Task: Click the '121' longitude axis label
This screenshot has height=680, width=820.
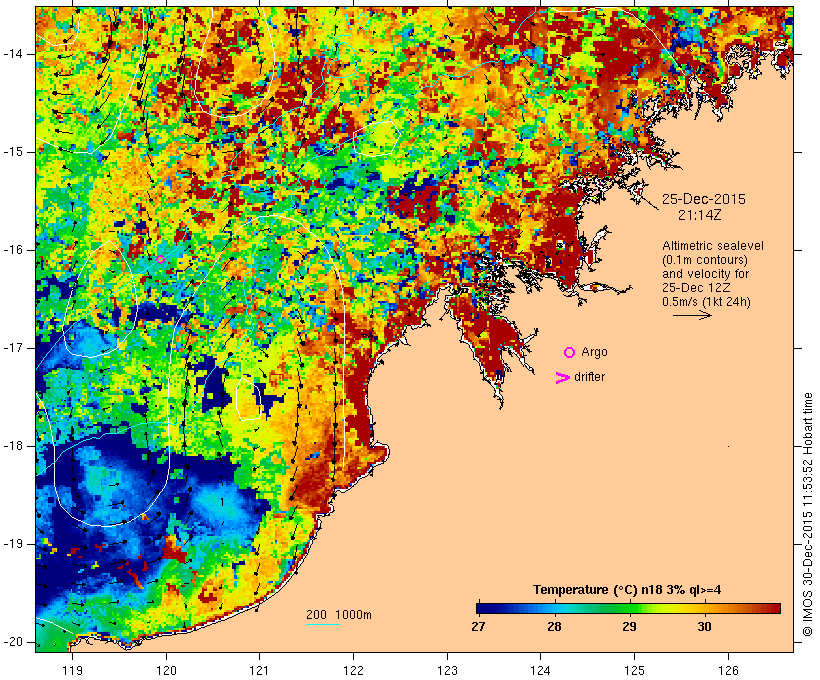Action: pyautogui.click(x=259, y=670)
